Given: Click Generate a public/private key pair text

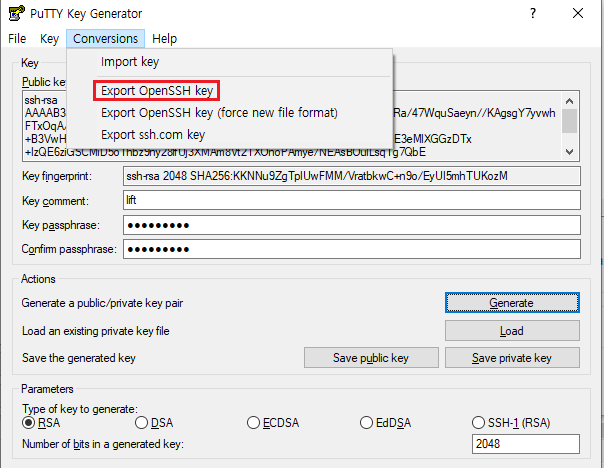Looking at the screenshot, I should (x=102, y=303).
